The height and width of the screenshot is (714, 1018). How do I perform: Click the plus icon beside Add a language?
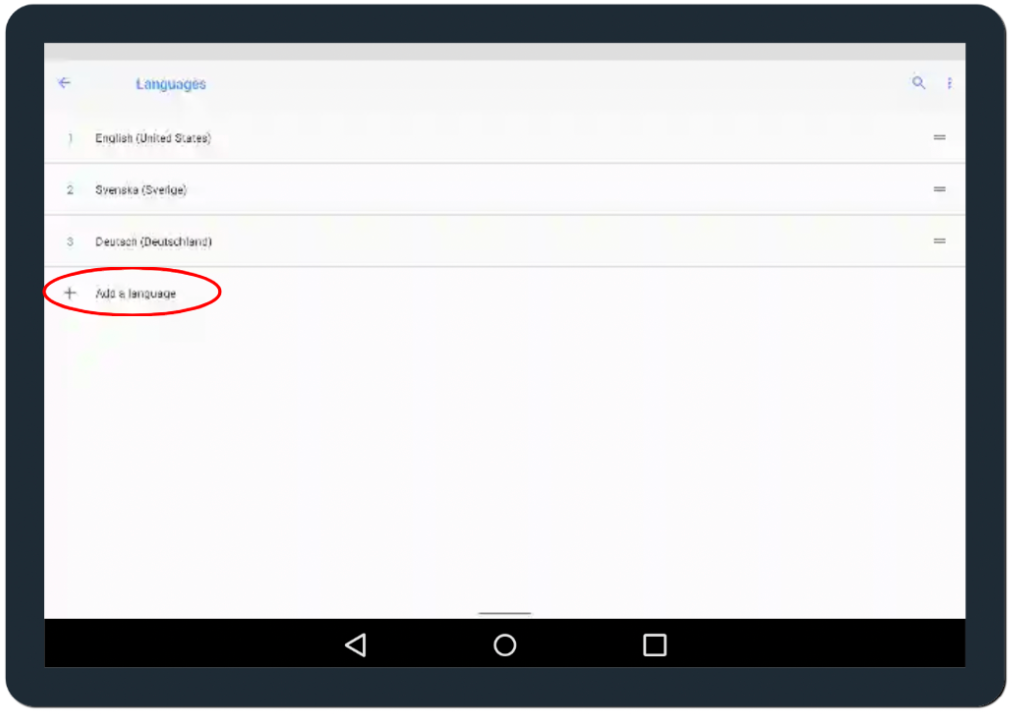[70, 293]
